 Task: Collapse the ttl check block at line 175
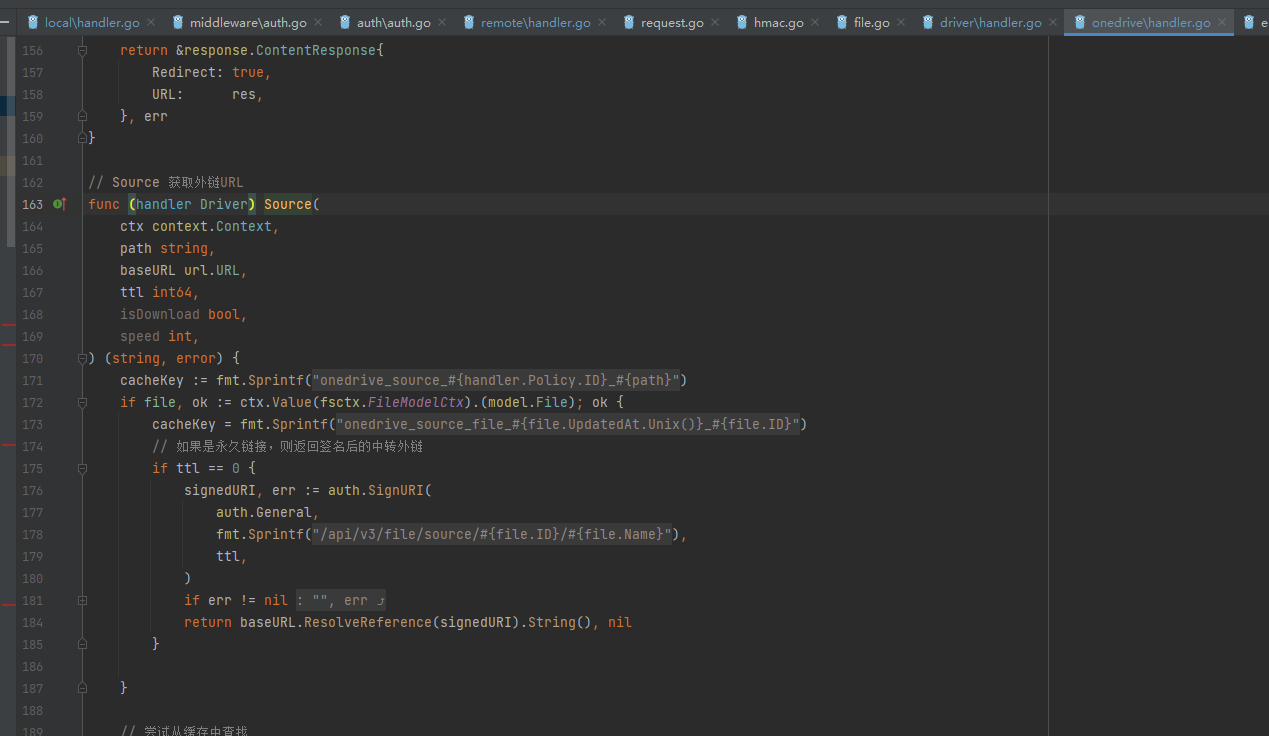(82, 468)
